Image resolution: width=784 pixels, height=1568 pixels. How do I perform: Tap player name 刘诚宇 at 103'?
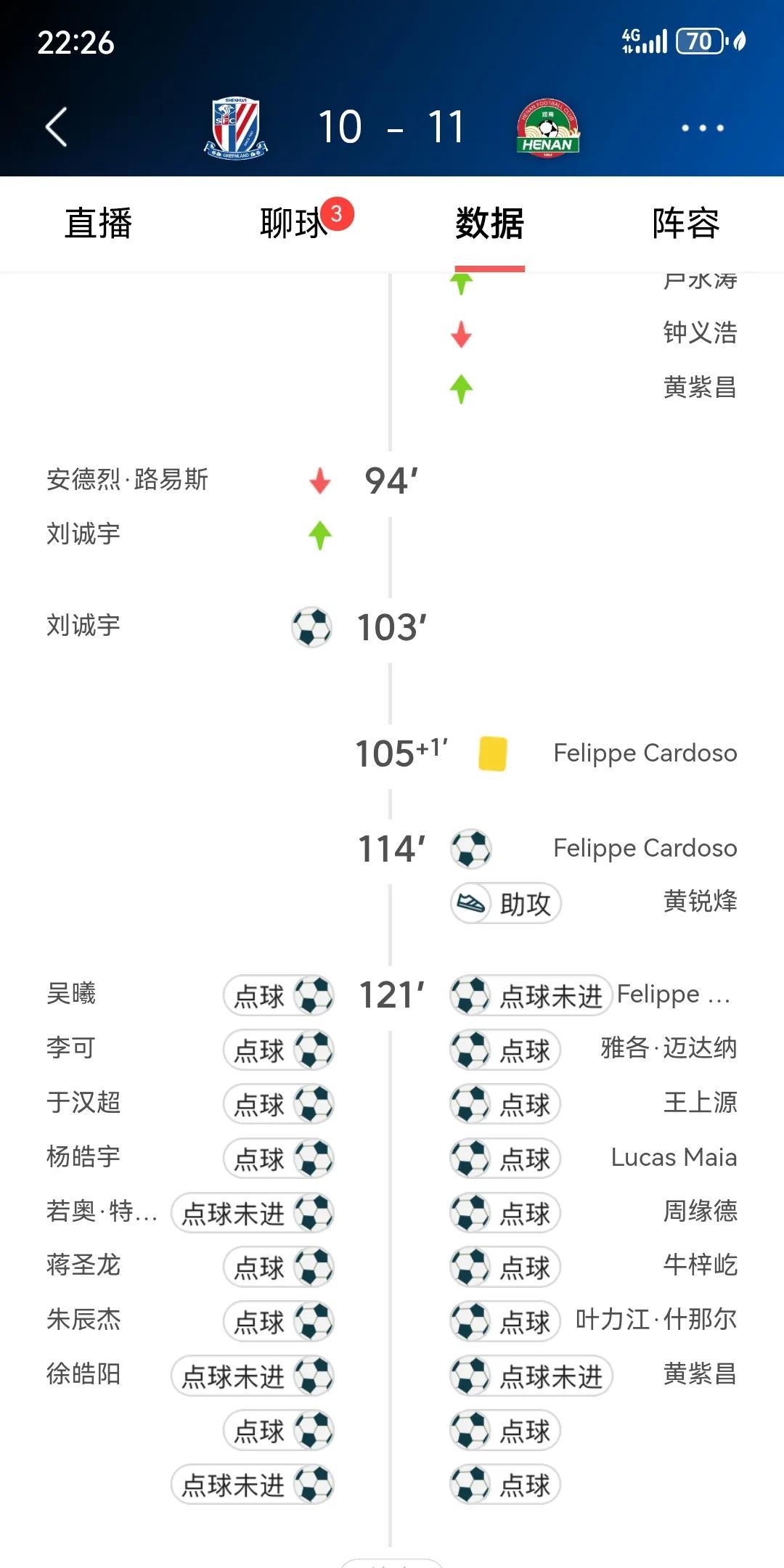click(x=83, y=626)
